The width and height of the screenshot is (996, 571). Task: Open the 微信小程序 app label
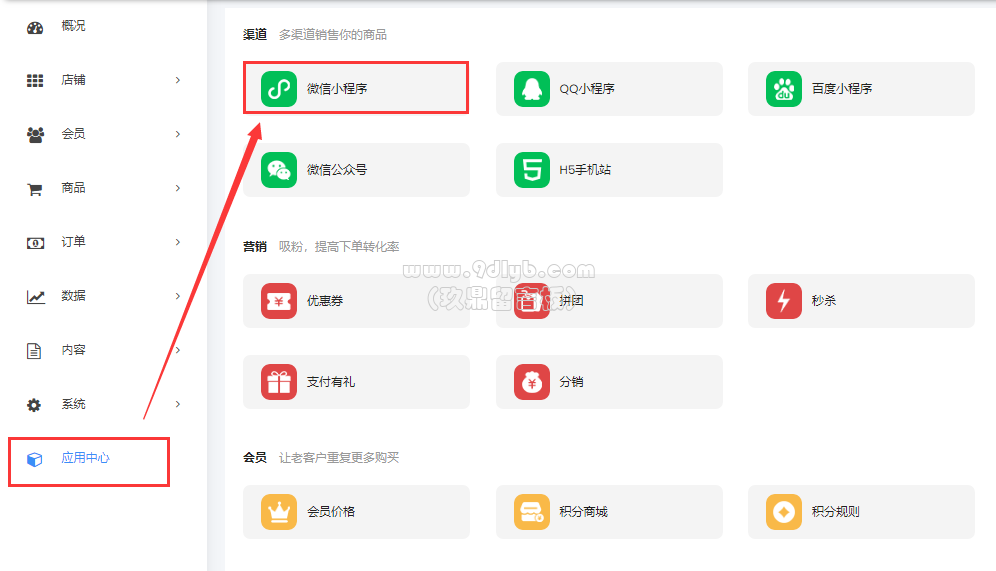[x=337, y=89]
